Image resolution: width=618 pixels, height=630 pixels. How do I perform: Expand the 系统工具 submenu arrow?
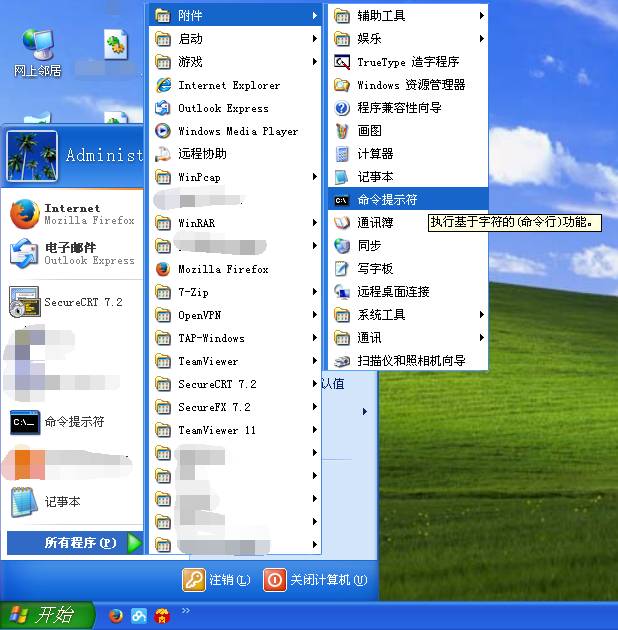pos(481,315)
